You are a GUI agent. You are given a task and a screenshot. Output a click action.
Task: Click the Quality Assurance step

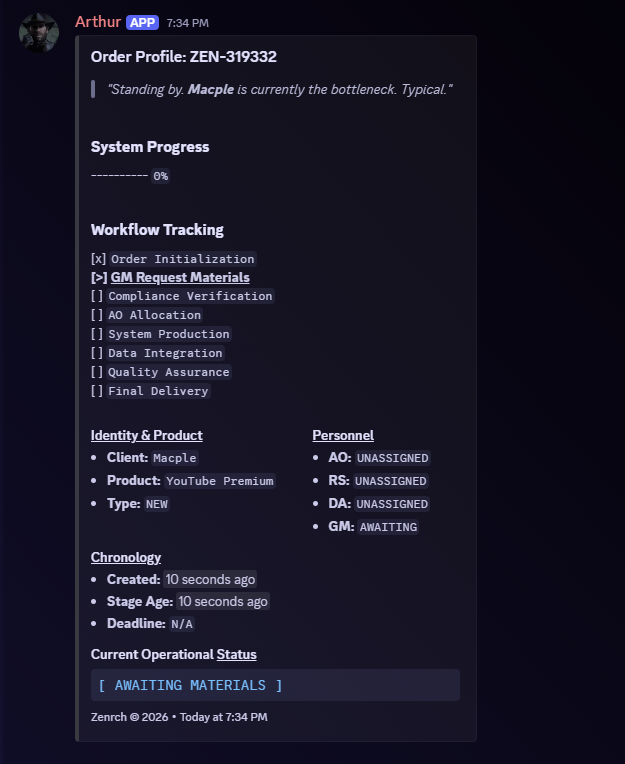click(169, 372)
